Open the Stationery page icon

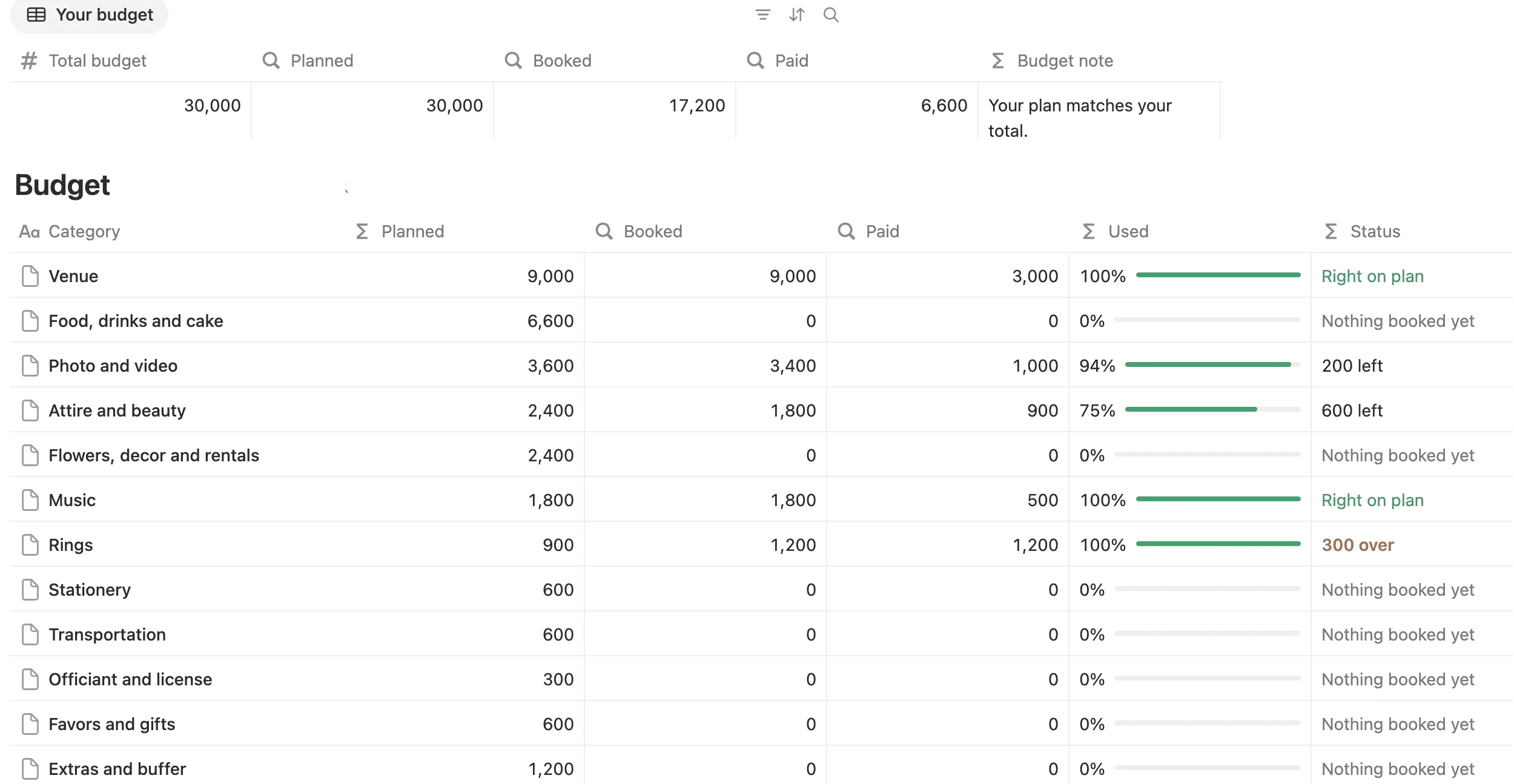point(30,590)
